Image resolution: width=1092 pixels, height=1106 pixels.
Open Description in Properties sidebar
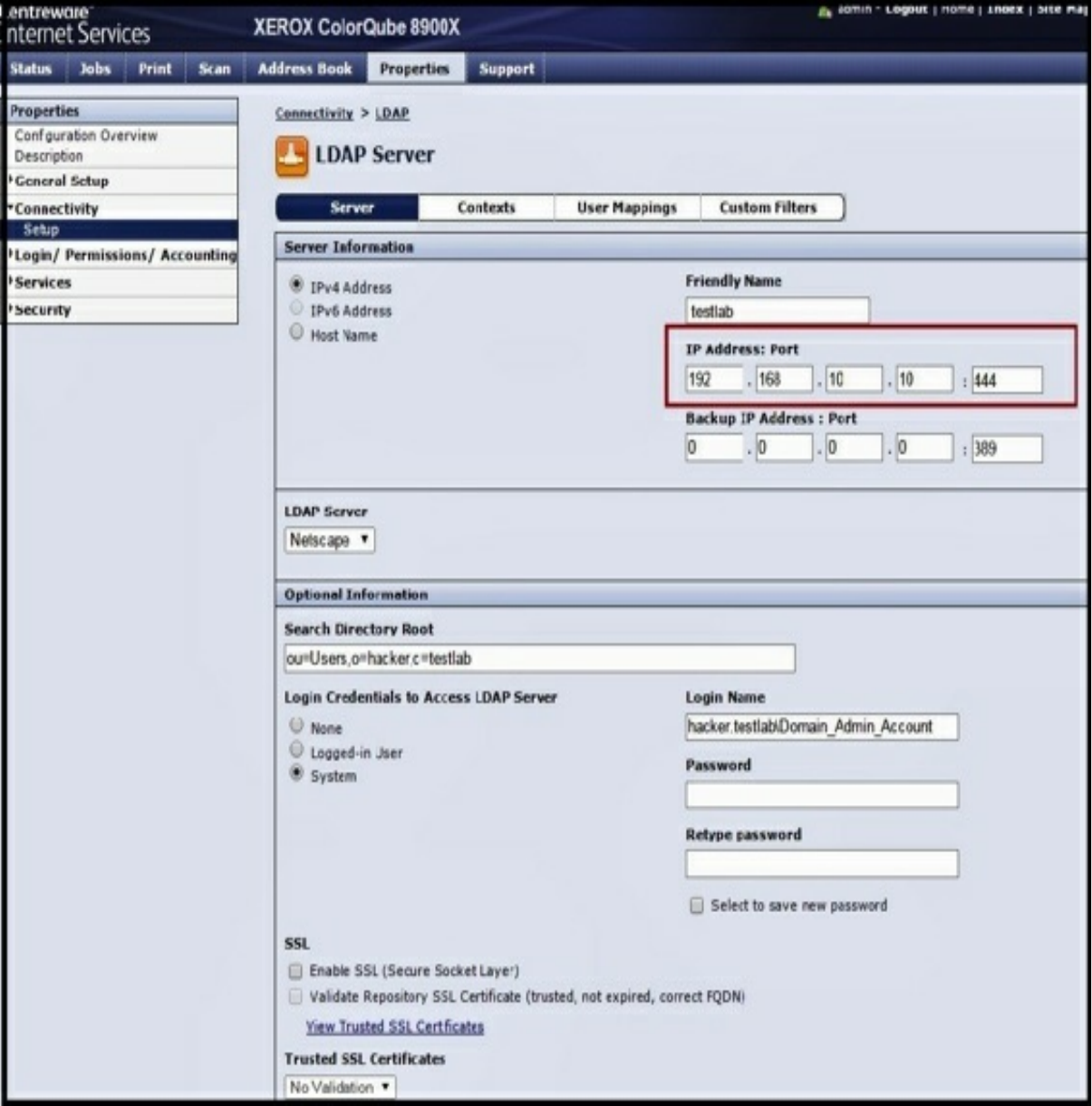(x=49, y=157)
